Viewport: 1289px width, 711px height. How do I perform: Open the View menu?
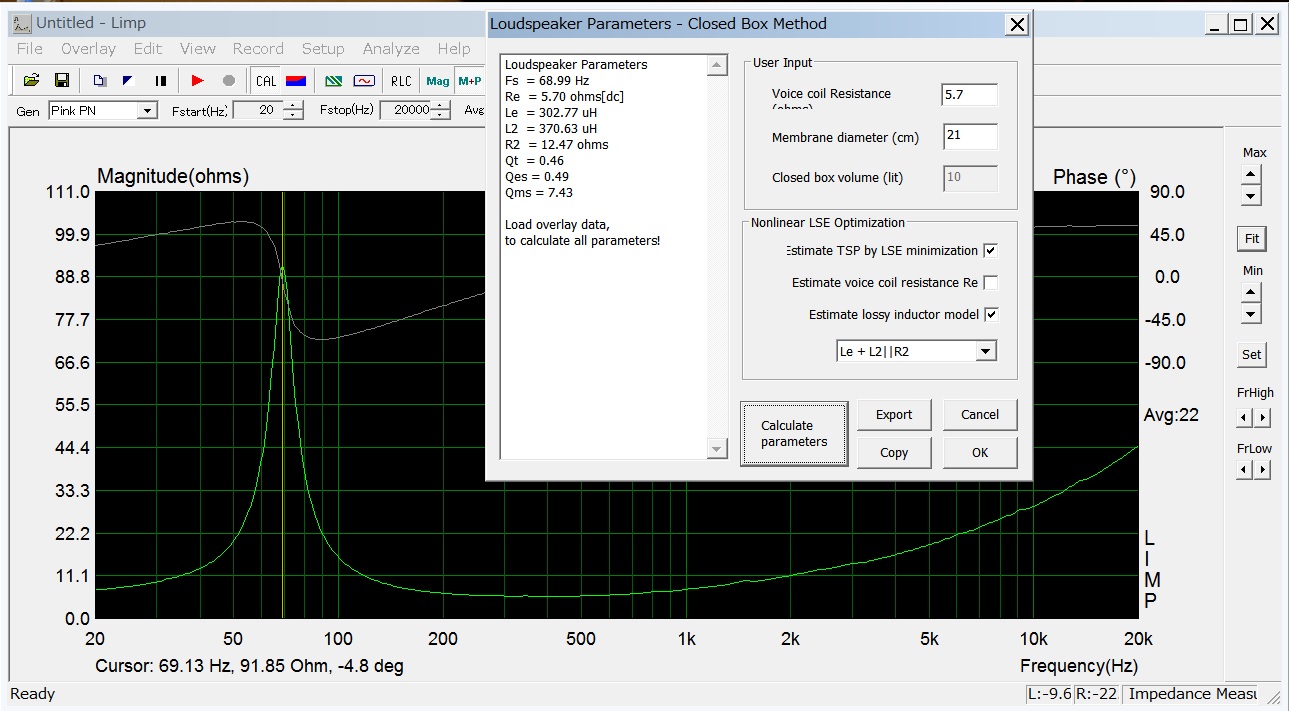coord(198,49)
